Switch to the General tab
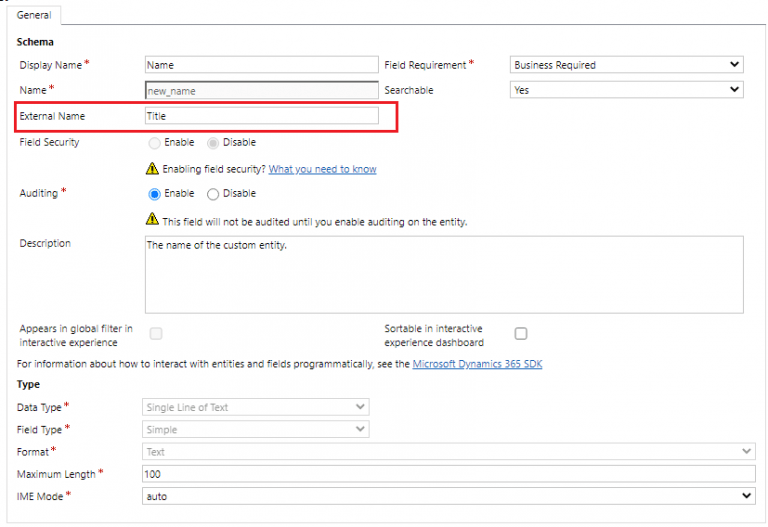Screen dimensions: 768x527 click(33, 15)
